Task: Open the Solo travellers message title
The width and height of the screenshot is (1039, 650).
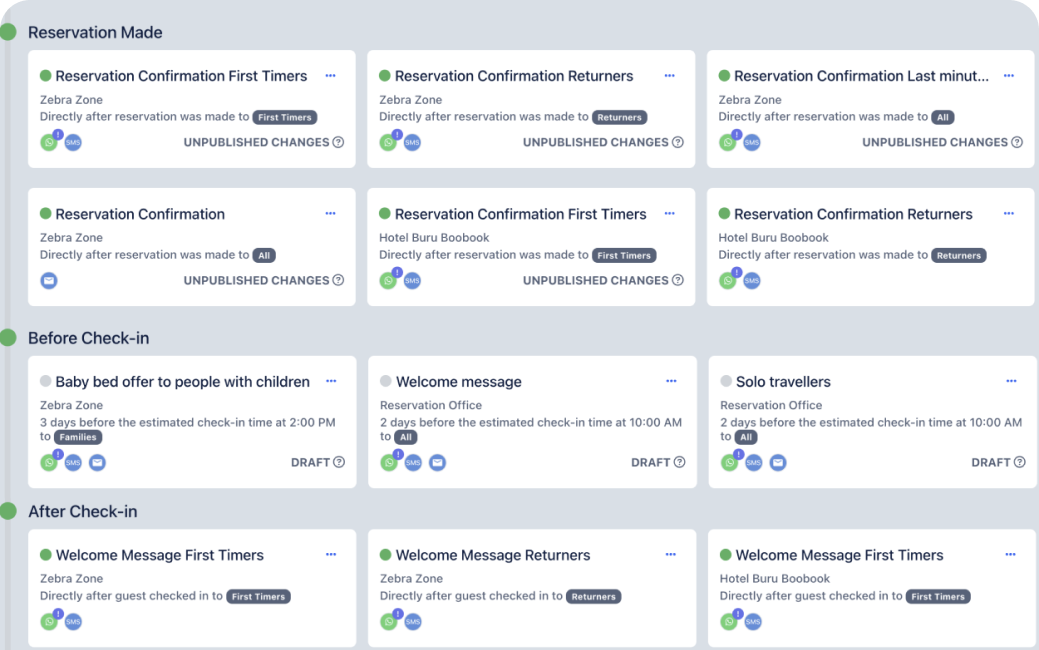Action: coord(783,382)
